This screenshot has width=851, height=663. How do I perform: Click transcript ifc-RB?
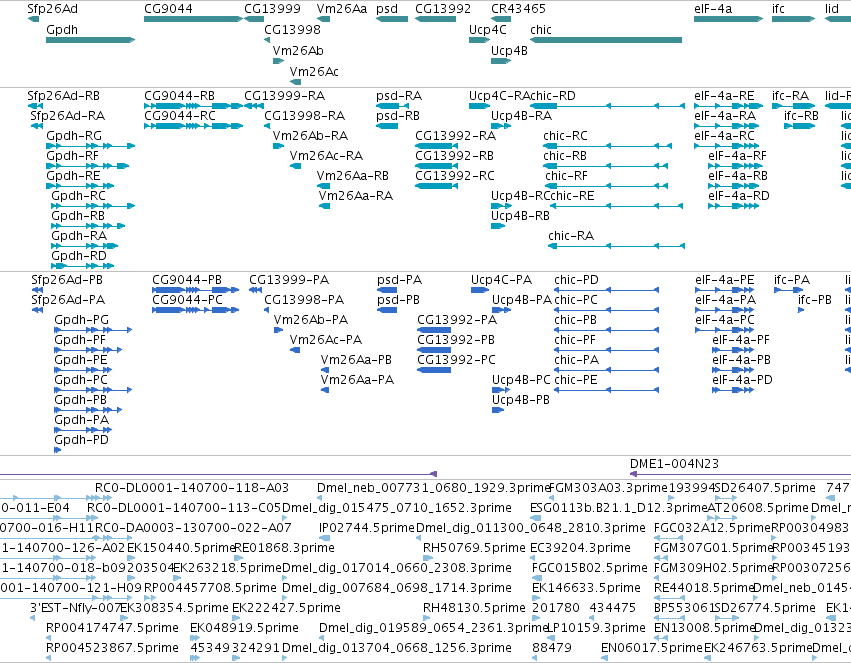tap(799, 126)
